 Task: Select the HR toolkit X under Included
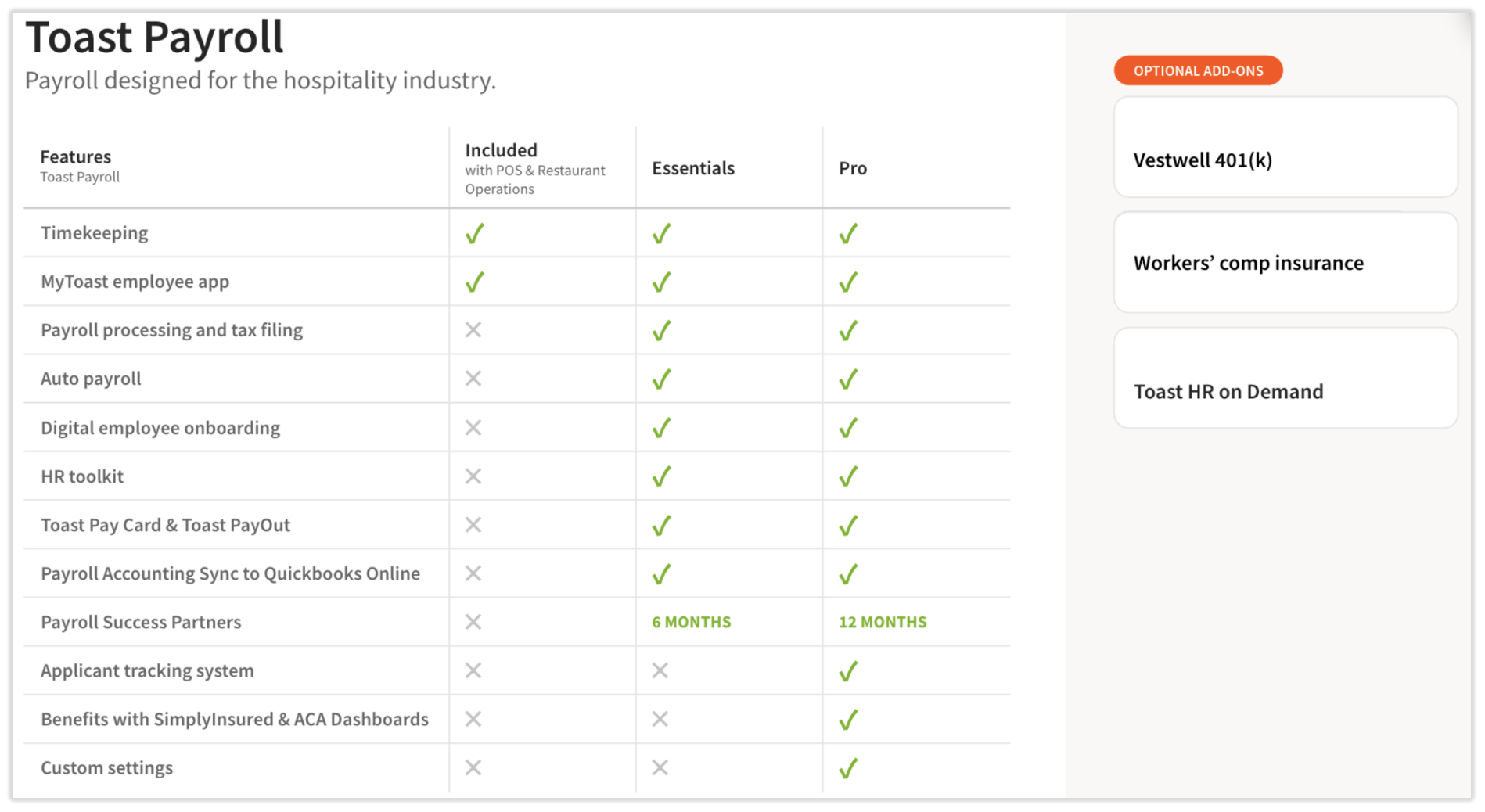pyautogui.click(x=473, y=476)
